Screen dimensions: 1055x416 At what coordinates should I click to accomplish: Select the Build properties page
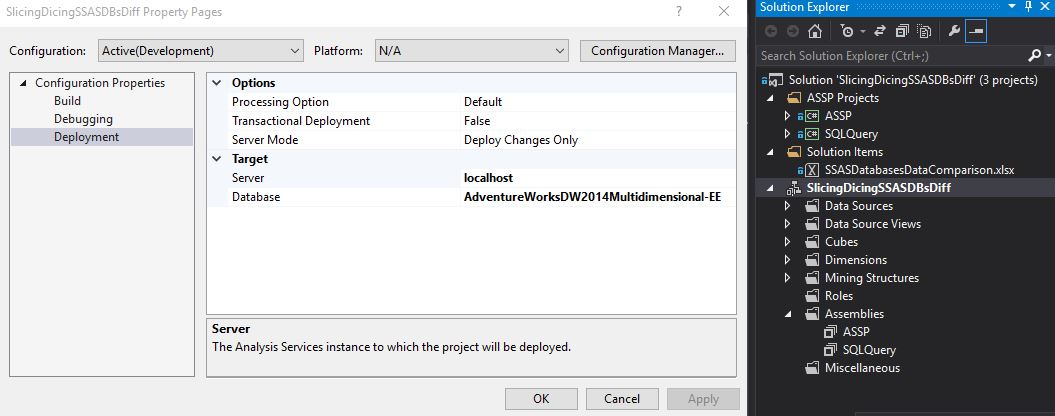[x=67, y=101]
